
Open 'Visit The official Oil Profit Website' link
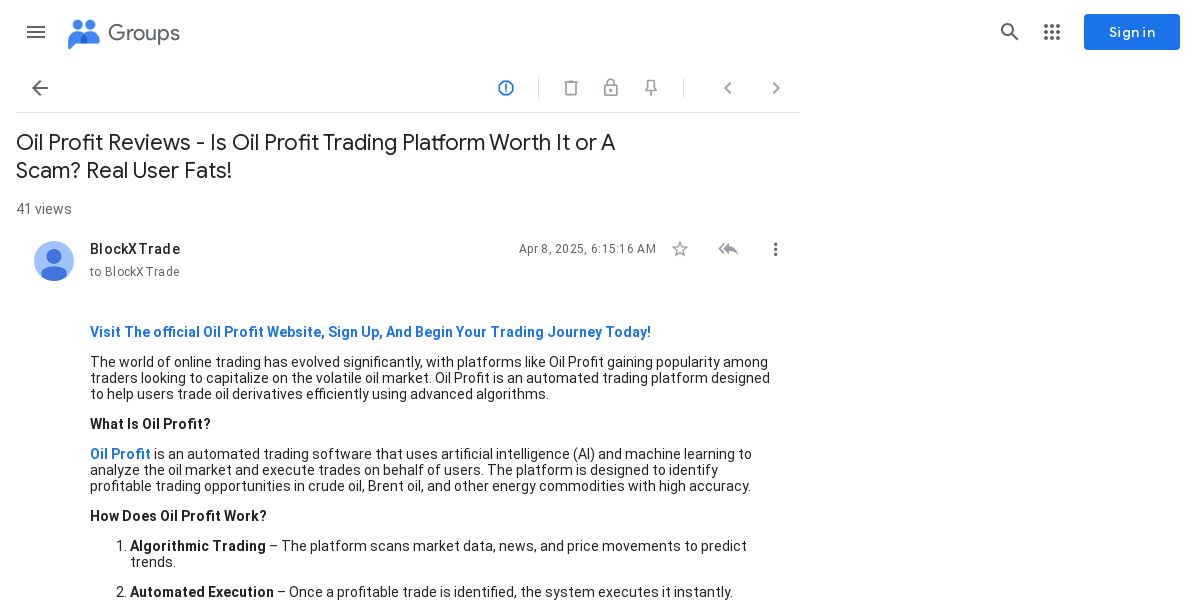[370, 332]
